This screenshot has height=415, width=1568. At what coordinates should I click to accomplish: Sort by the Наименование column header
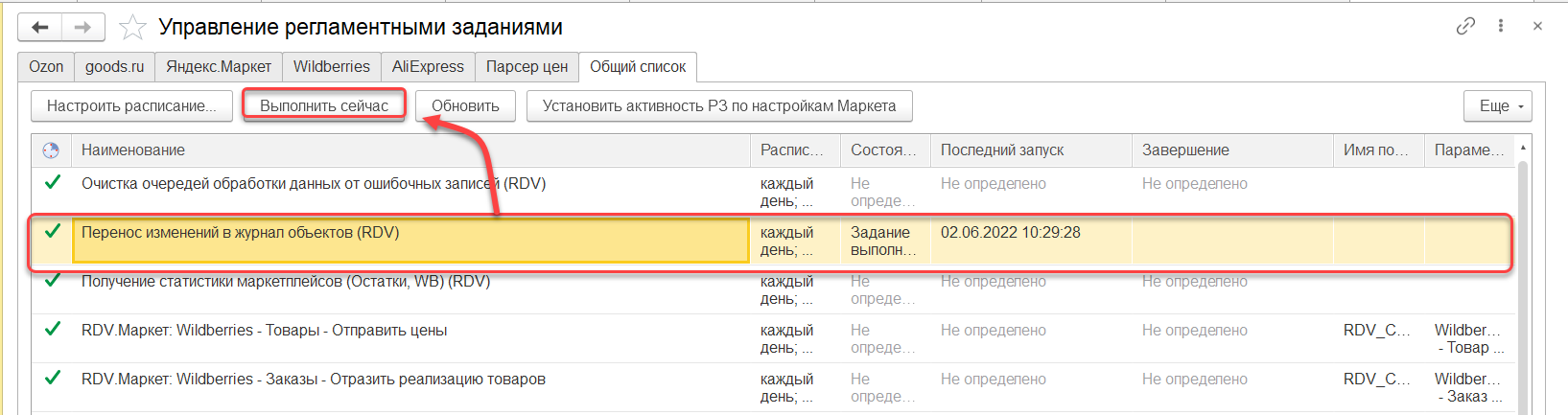click(410, 150)
